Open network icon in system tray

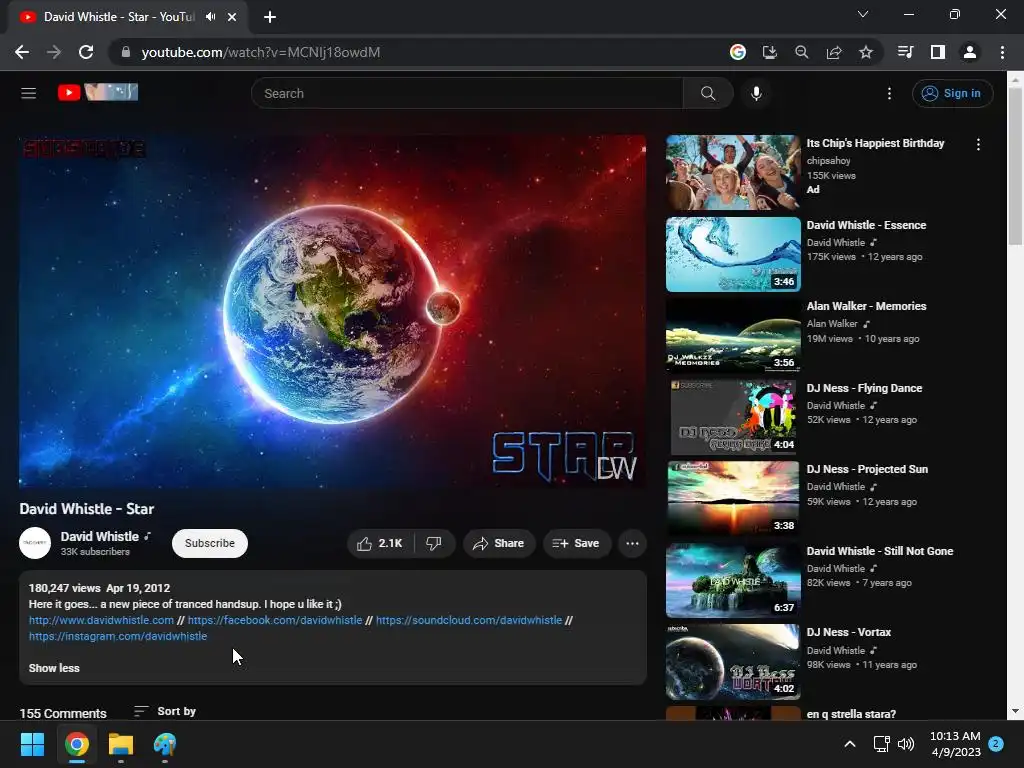[882, 744]
